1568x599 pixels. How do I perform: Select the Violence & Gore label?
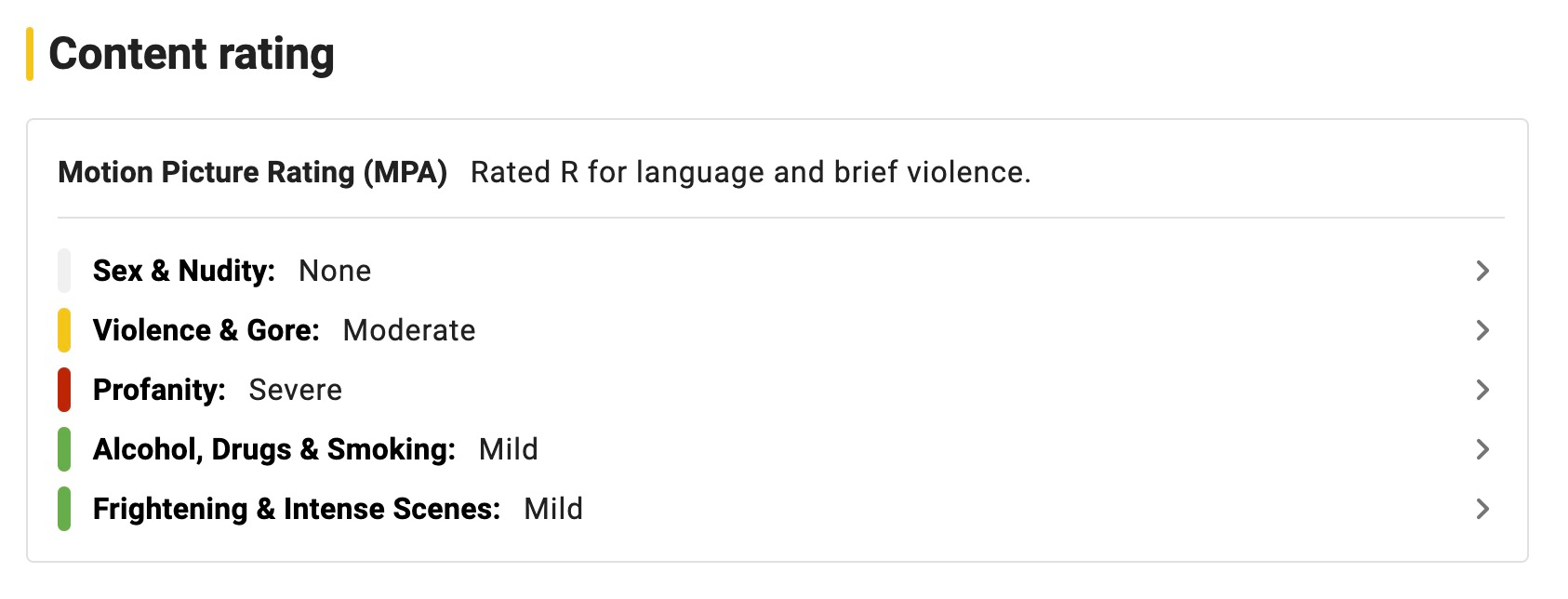coord(206,330)
